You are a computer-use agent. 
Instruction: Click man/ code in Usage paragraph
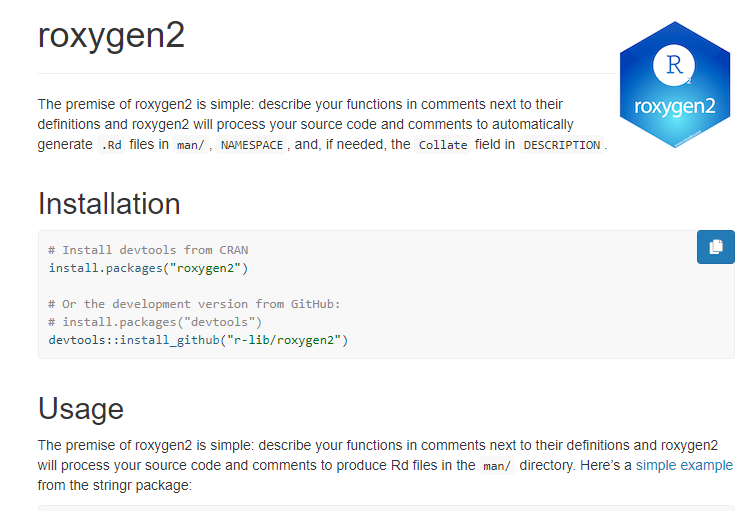tap(497, 466)
